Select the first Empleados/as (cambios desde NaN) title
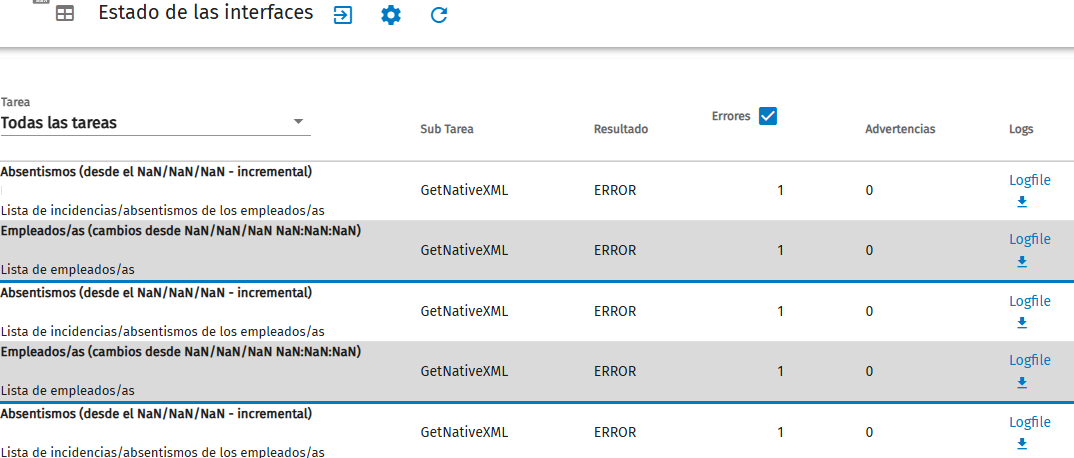 tap(181, 231)
